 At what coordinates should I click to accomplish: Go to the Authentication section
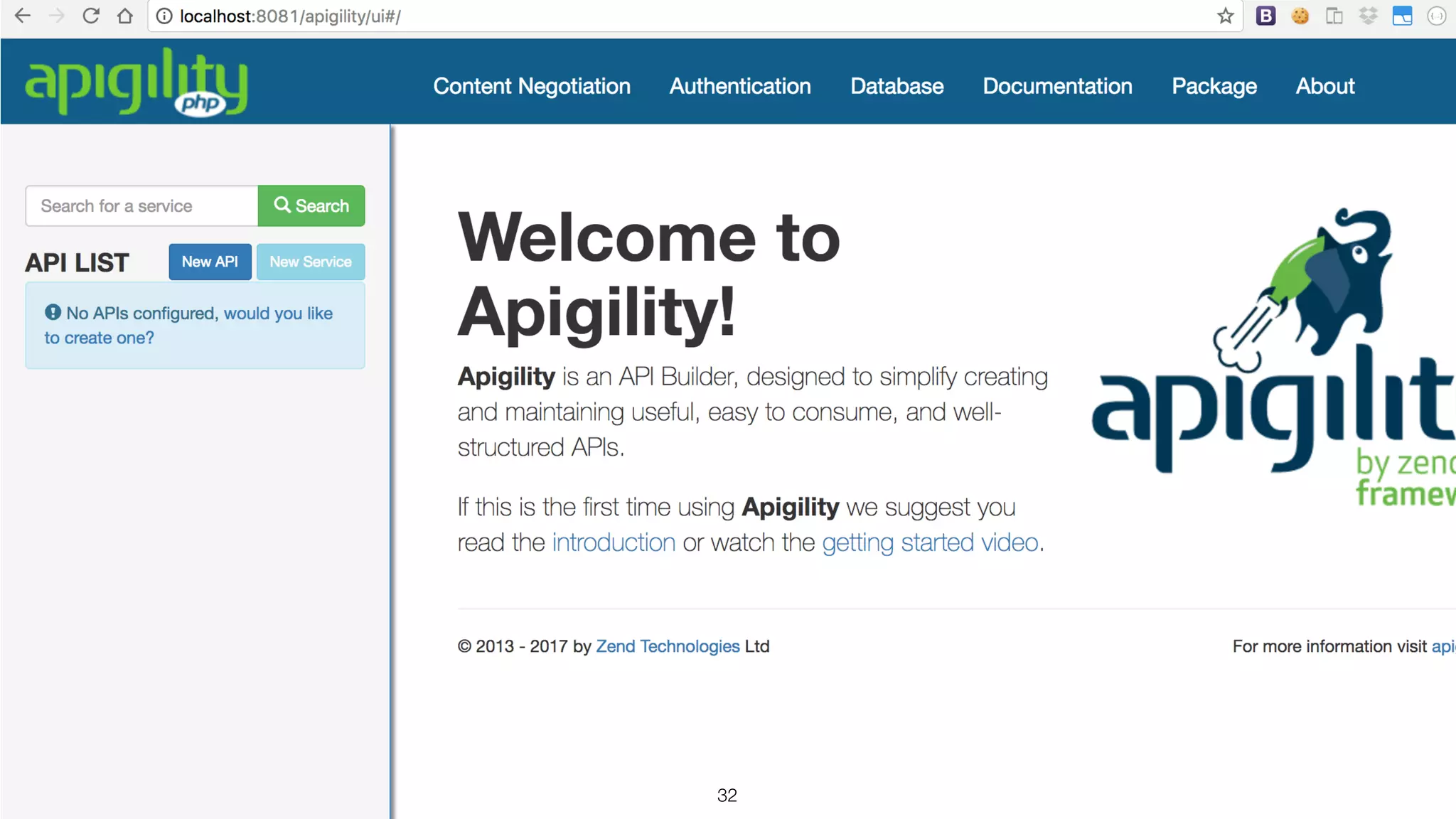coord(740,86)
